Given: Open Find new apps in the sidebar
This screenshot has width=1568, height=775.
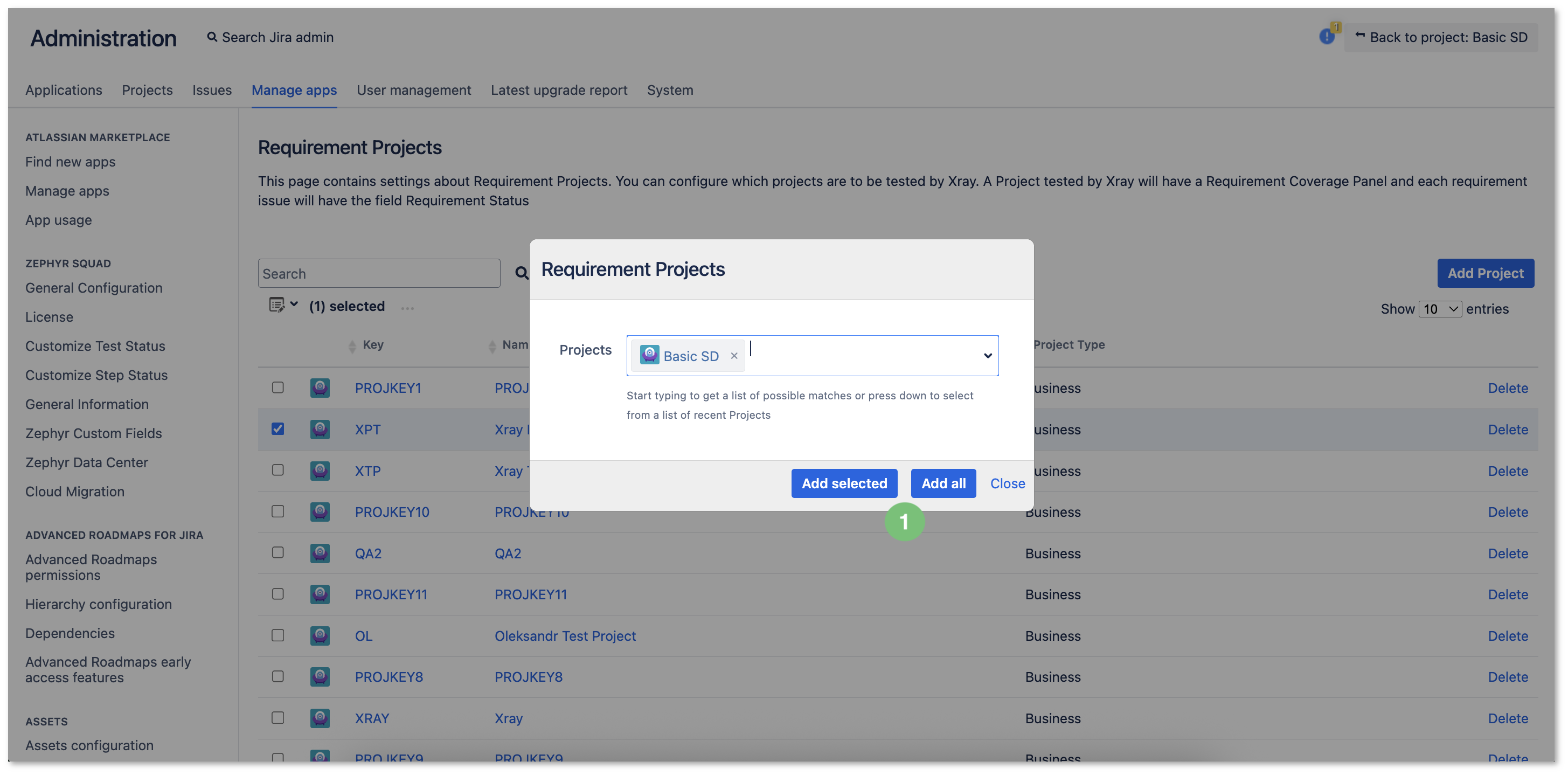Looking at the screenshot, I should tap(70, 162).
